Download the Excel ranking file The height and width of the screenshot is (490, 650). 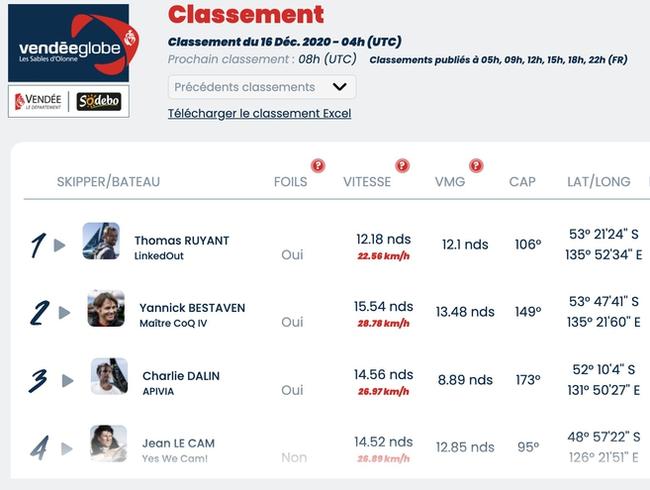coord(260,113)
